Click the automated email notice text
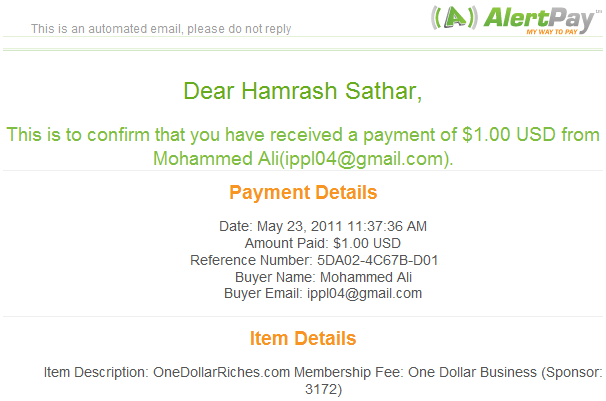 coord(161,29)
